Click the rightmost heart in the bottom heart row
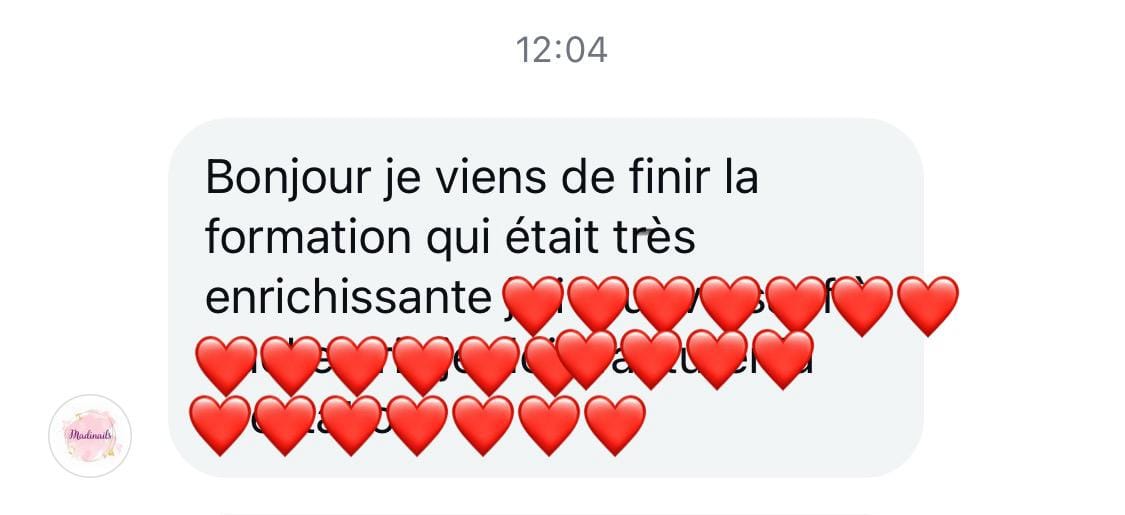 tap(615, 425)
